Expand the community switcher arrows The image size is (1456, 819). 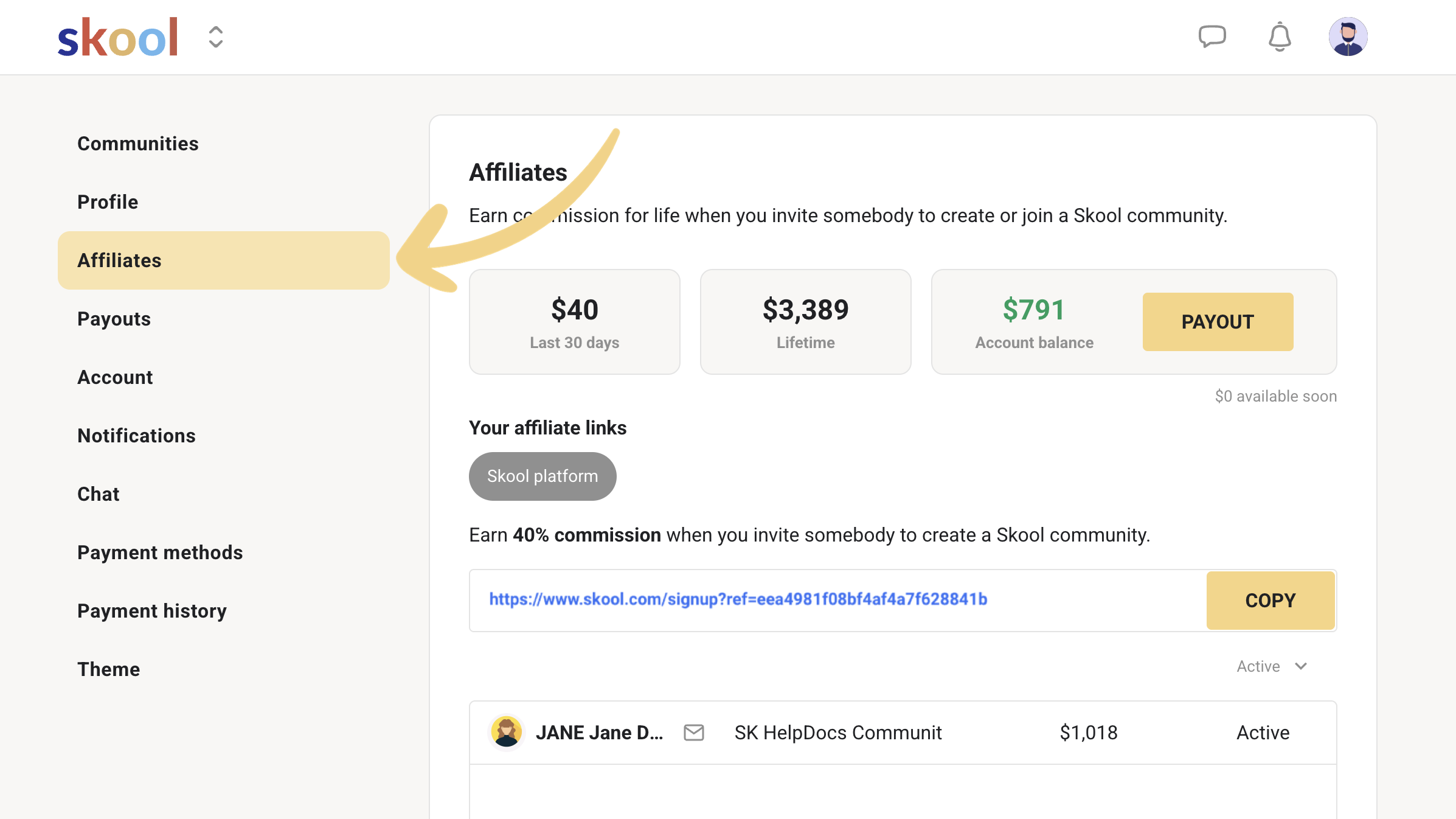point(216,37)
